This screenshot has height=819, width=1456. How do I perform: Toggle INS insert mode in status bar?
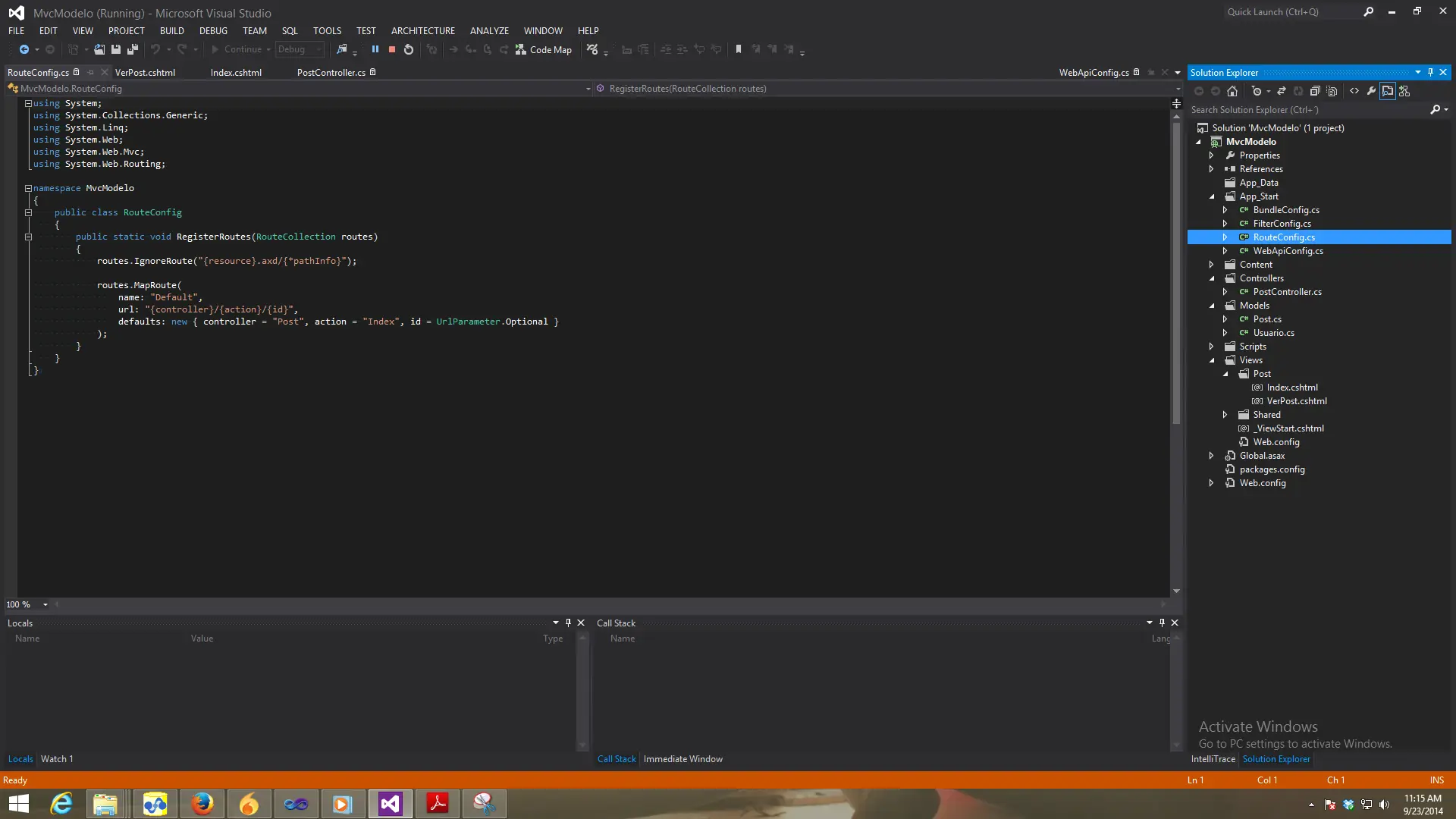1436,780
